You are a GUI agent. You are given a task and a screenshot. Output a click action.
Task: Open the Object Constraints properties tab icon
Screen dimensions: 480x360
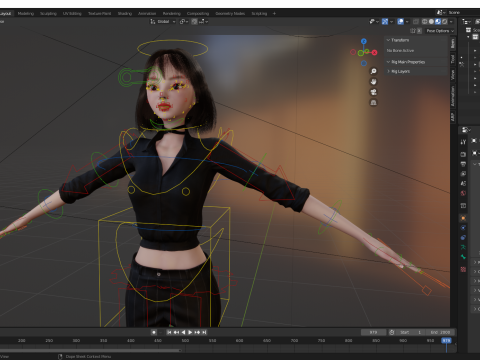pos(463,237)
